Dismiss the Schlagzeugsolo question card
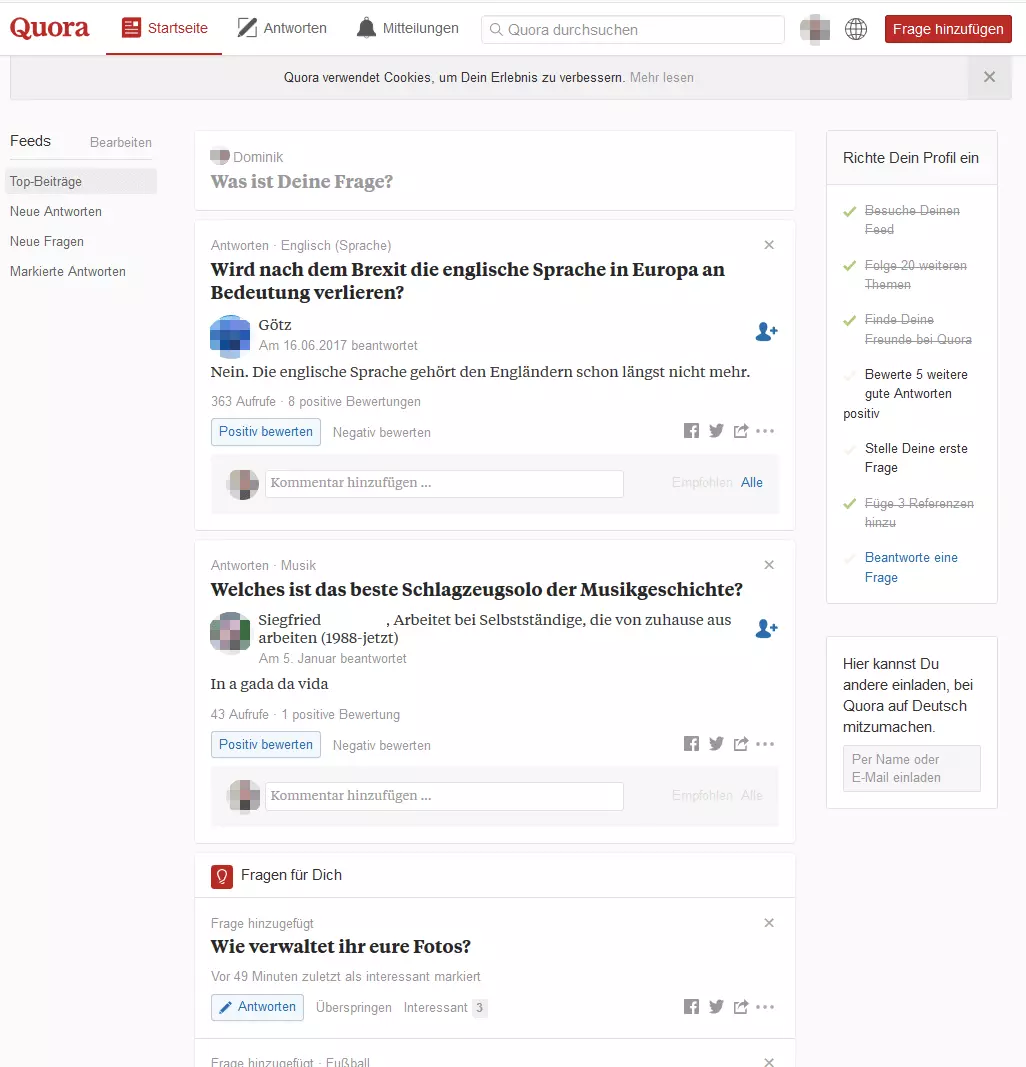Viewport: 1026px width, 1067px height. tap(769, 565)
